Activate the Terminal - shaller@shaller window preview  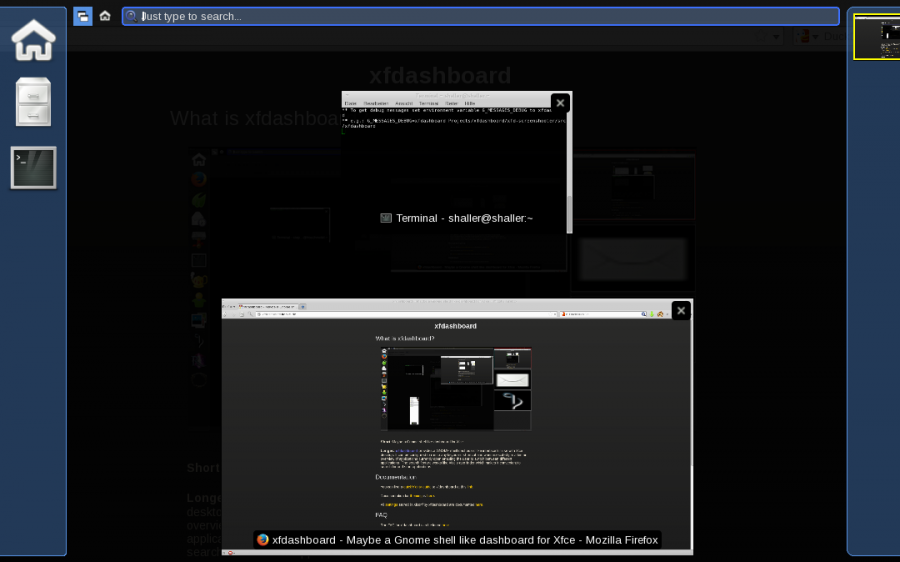[457, 162]
